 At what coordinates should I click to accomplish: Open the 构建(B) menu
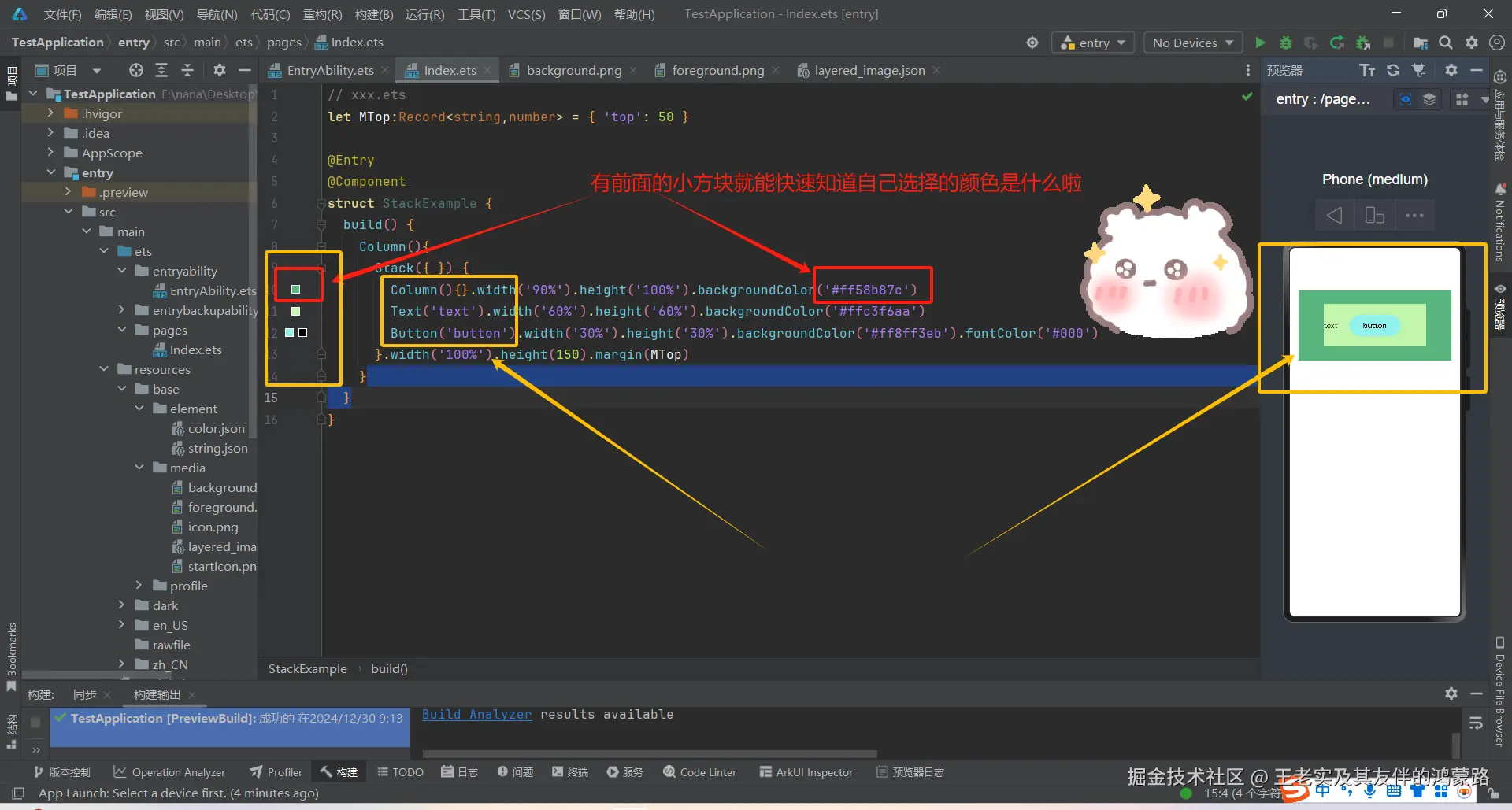(x=374, y=14)
